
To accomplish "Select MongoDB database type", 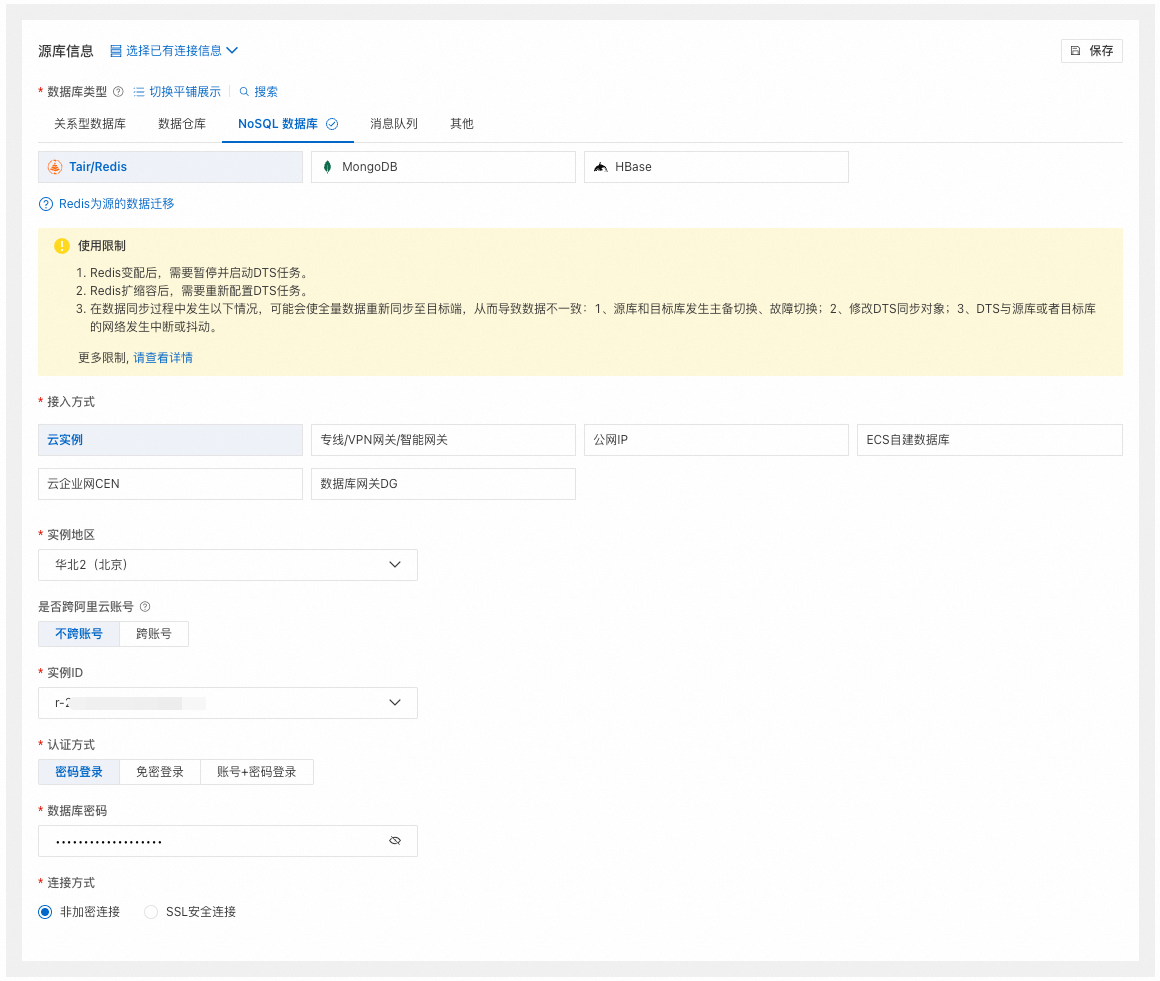I will pyautogui.click(x=443, y=167).
